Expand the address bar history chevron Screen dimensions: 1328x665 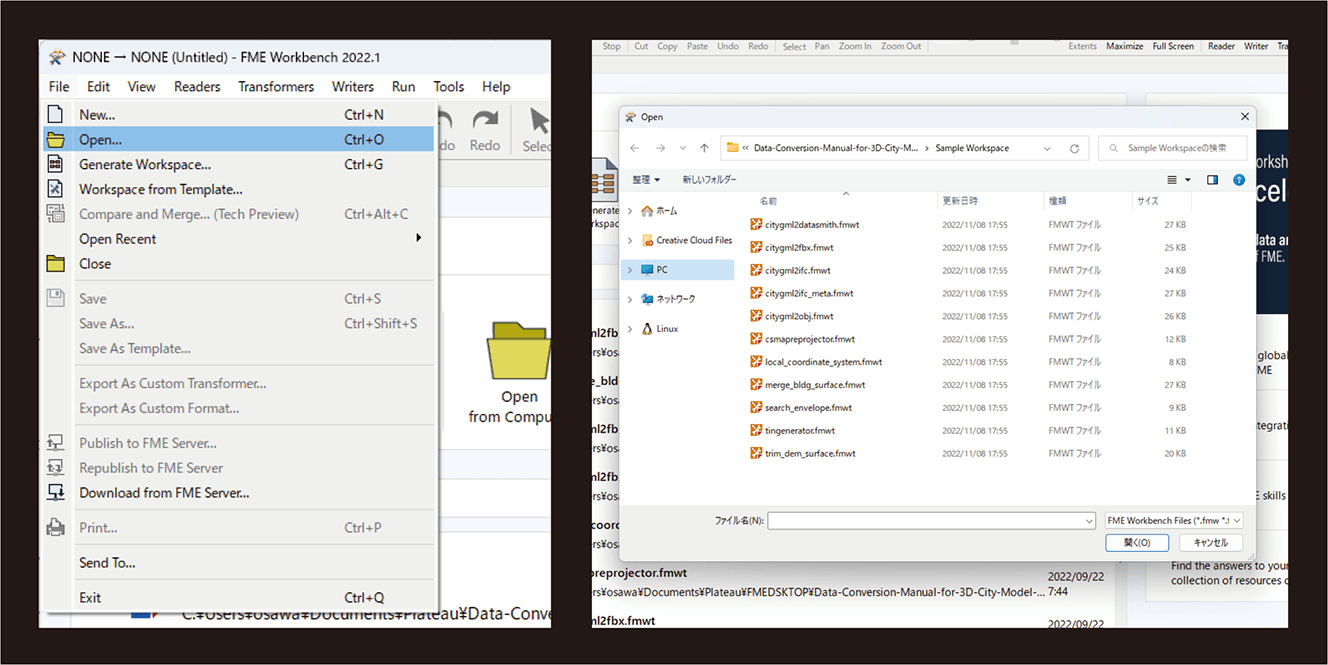pos(1047,148)
